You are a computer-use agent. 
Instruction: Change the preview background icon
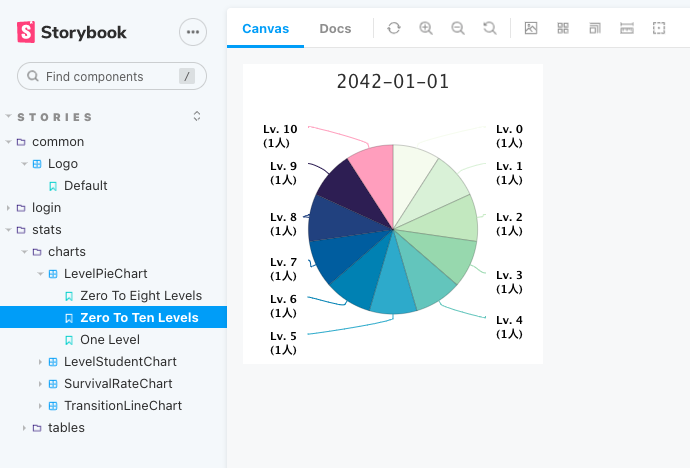click(531, 29)
